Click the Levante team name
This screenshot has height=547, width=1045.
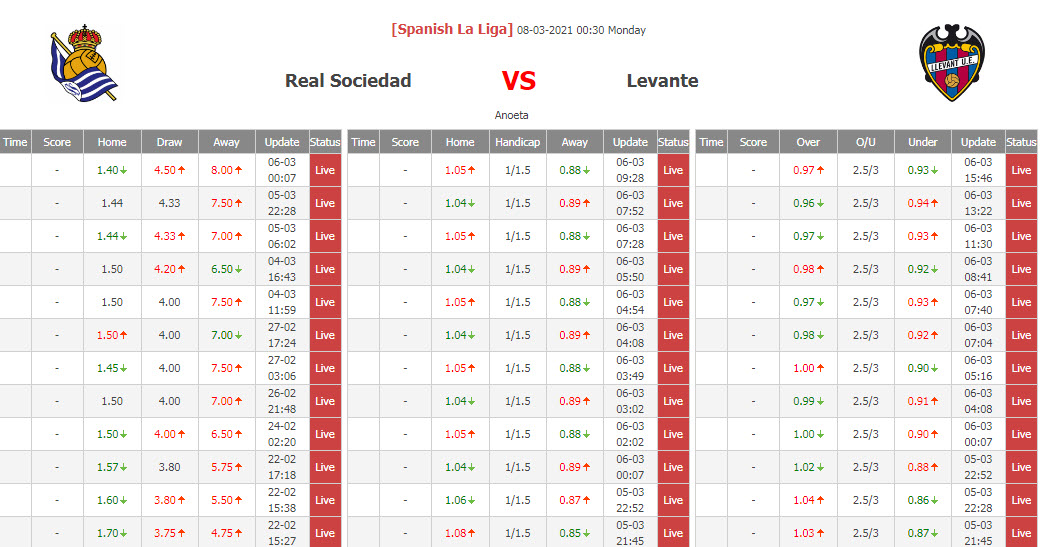(662, 81)
